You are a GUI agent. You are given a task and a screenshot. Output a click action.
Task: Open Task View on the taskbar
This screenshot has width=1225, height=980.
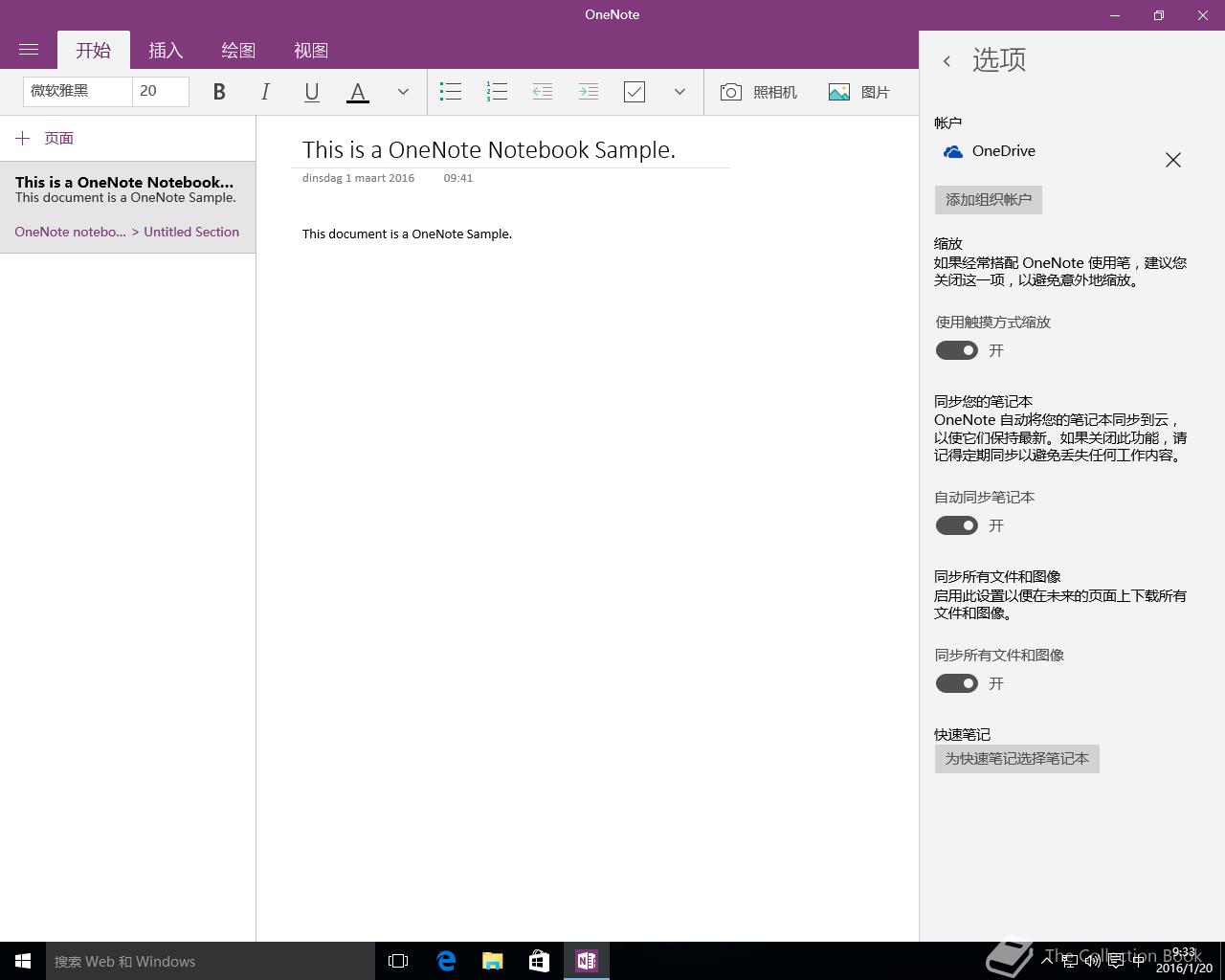coord(398,961)
